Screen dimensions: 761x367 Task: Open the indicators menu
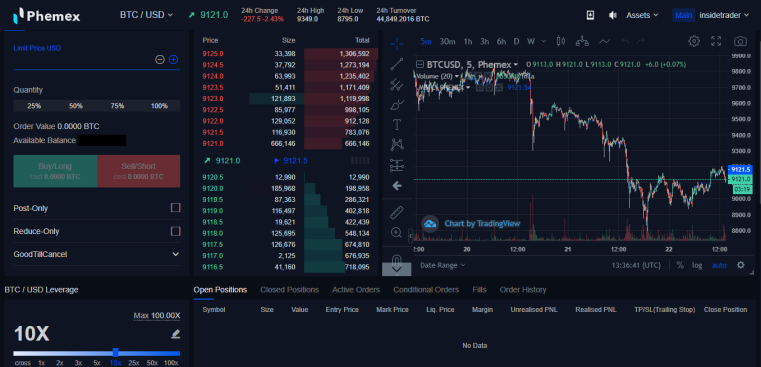(604, 41)
